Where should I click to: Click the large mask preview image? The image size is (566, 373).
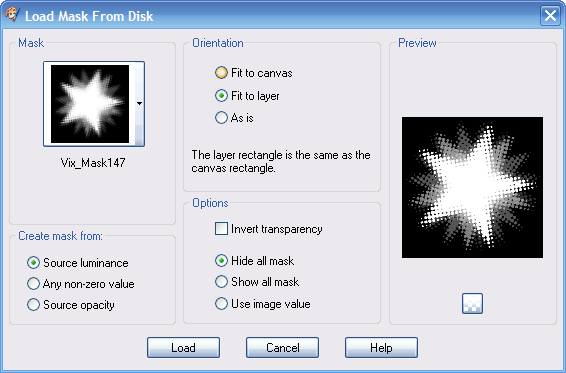coord(472,187)
